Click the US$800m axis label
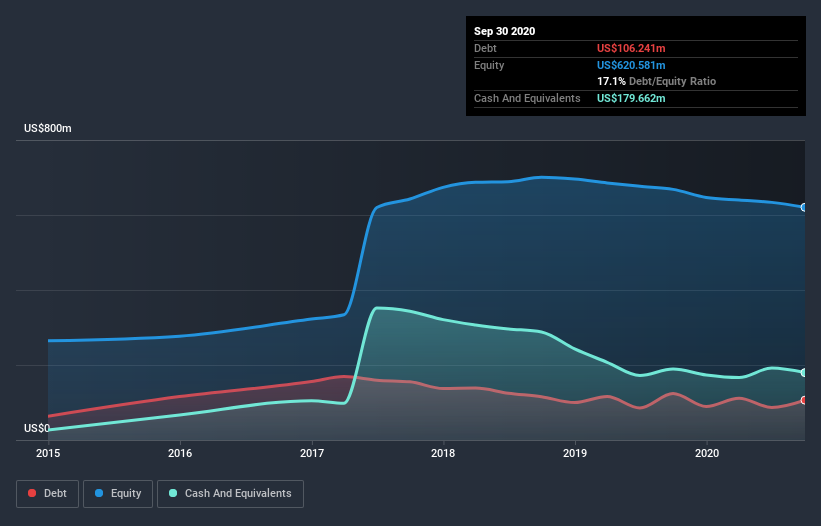Screen dimensions: 821x526 point(48,128)
